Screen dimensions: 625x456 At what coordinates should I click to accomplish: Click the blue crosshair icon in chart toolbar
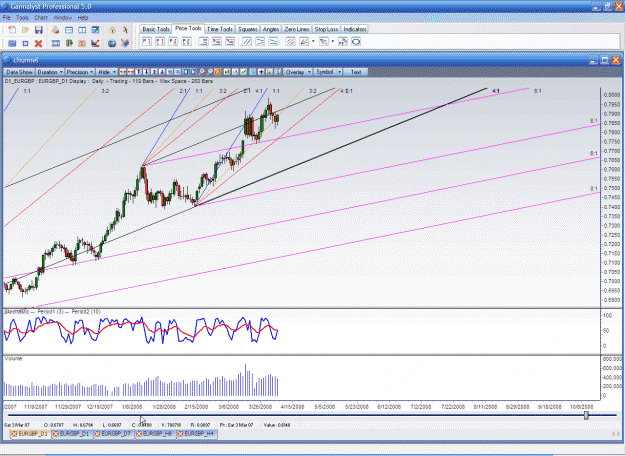point(261,72)
